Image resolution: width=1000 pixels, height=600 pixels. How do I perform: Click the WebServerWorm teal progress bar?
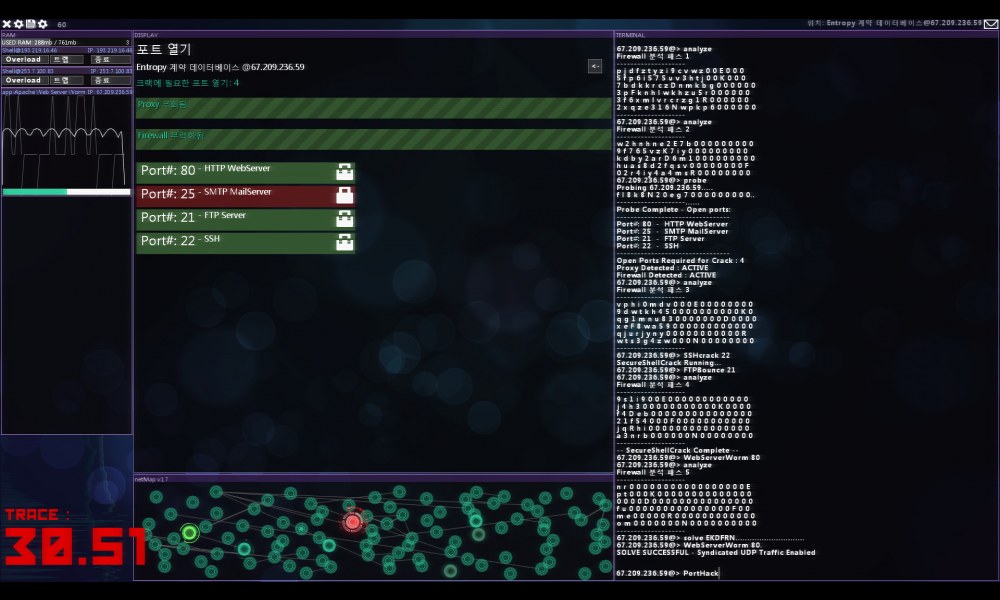click(66, 192)
